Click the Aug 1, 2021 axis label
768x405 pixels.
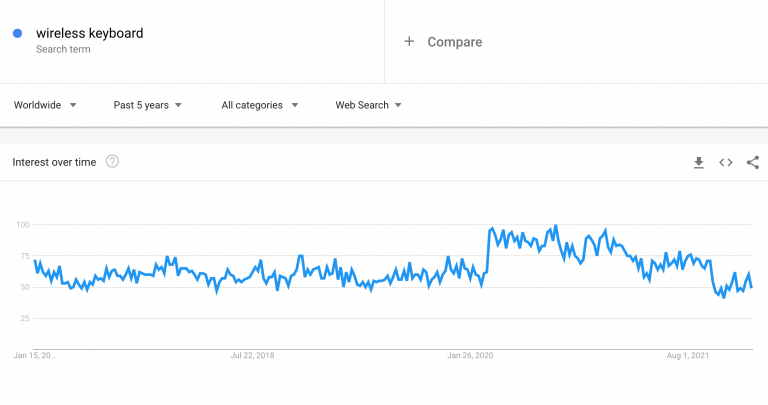coord(688,356)
